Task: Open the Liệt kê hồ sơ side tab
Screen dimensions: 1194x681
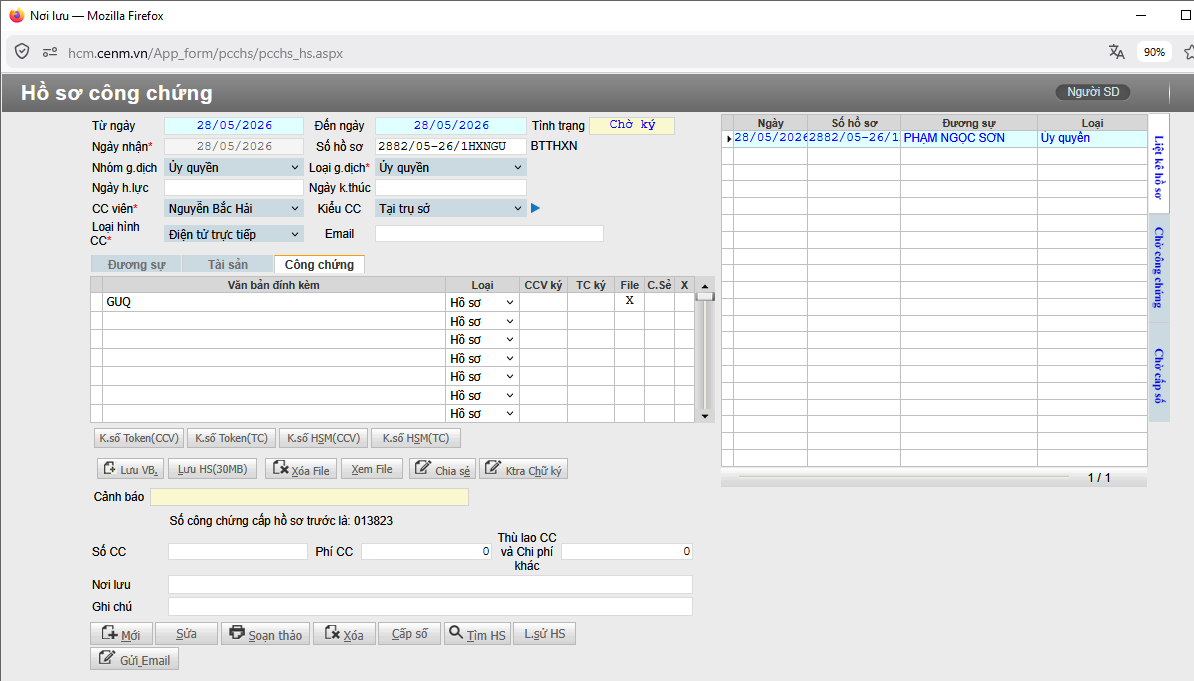Action: pos(1158,166)
